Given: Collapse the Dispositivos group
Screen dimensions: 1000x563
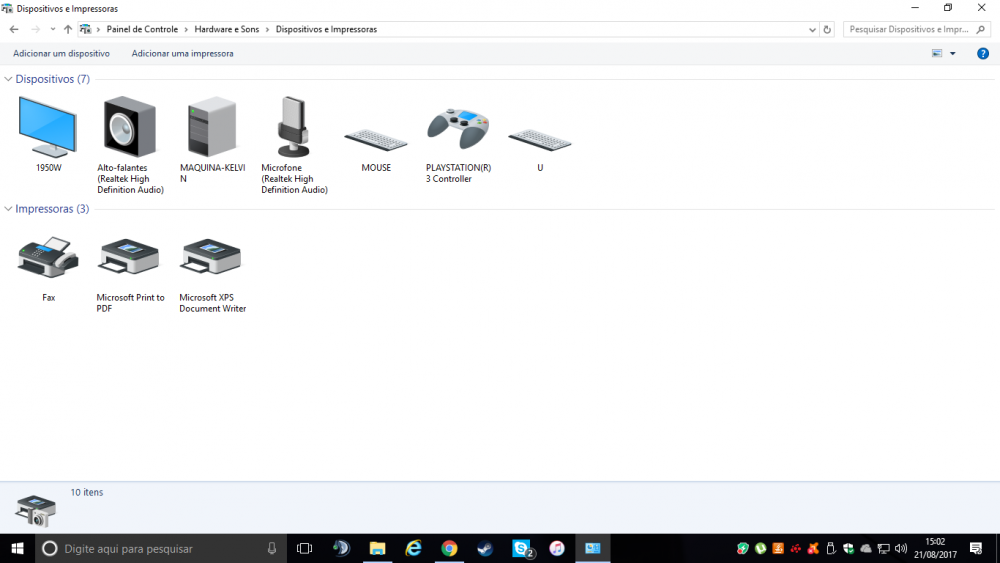Looking at the screenshot, I should click(x=9, y=79).
